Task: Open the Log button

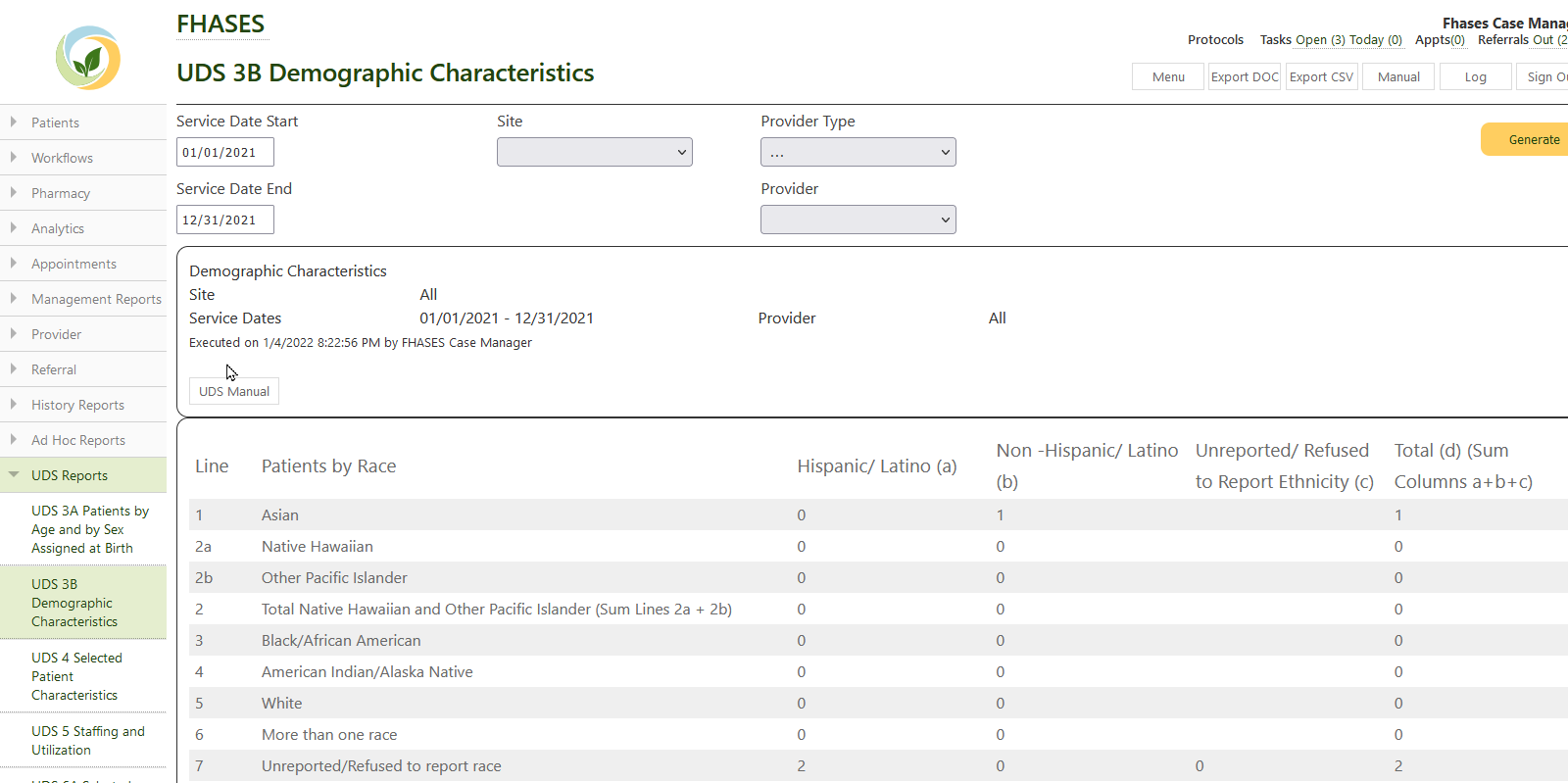Action: [x=1476, y=76]
